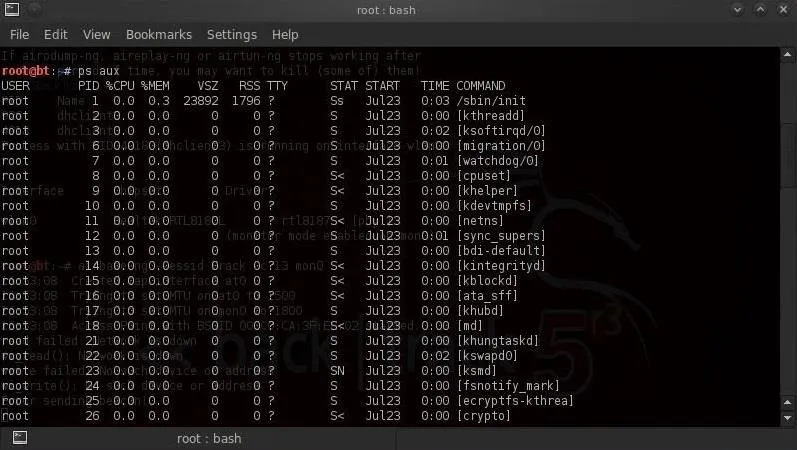Screen dimensions: 797x450
Task: Close the Konsole window
Action: pyautogui.click(x=783, y=10)
